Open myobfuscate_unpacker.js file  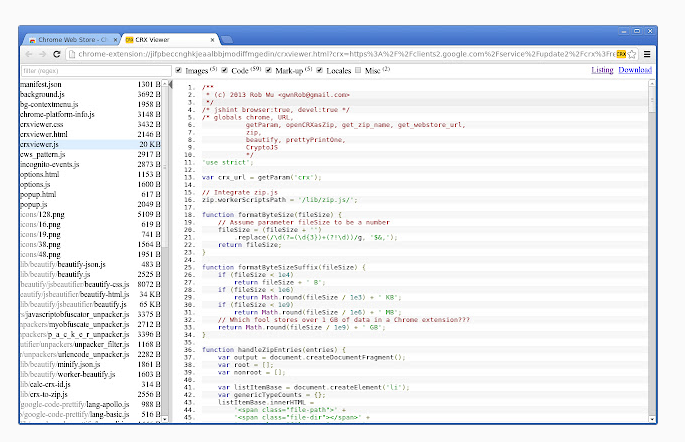pyautogui.click(x=90, y=325)
